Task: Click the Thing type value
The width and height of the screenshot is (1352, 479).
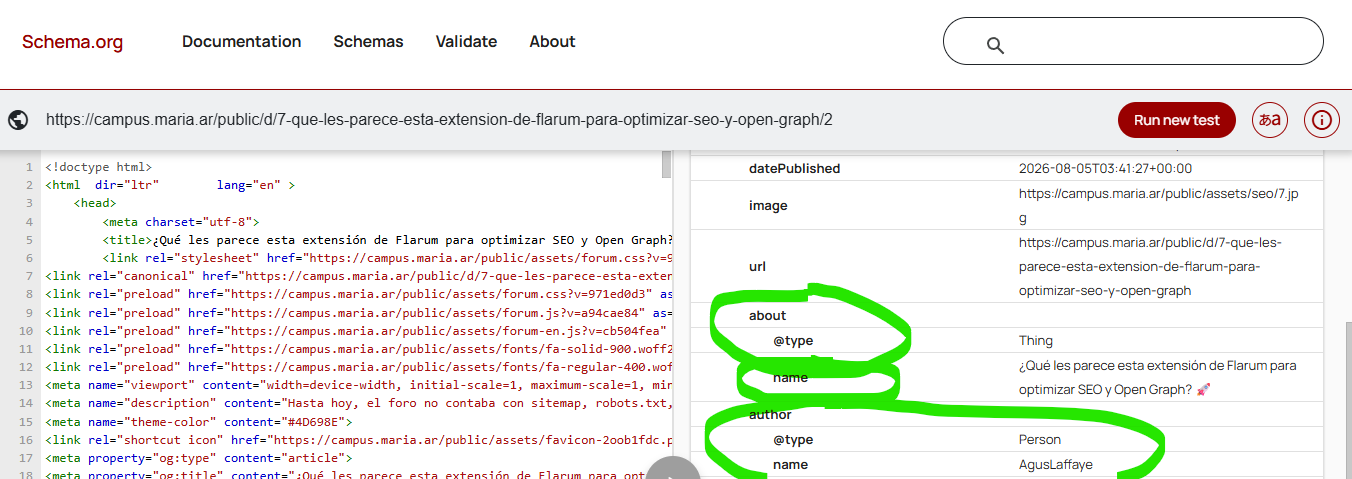Action: (1036, 340)
